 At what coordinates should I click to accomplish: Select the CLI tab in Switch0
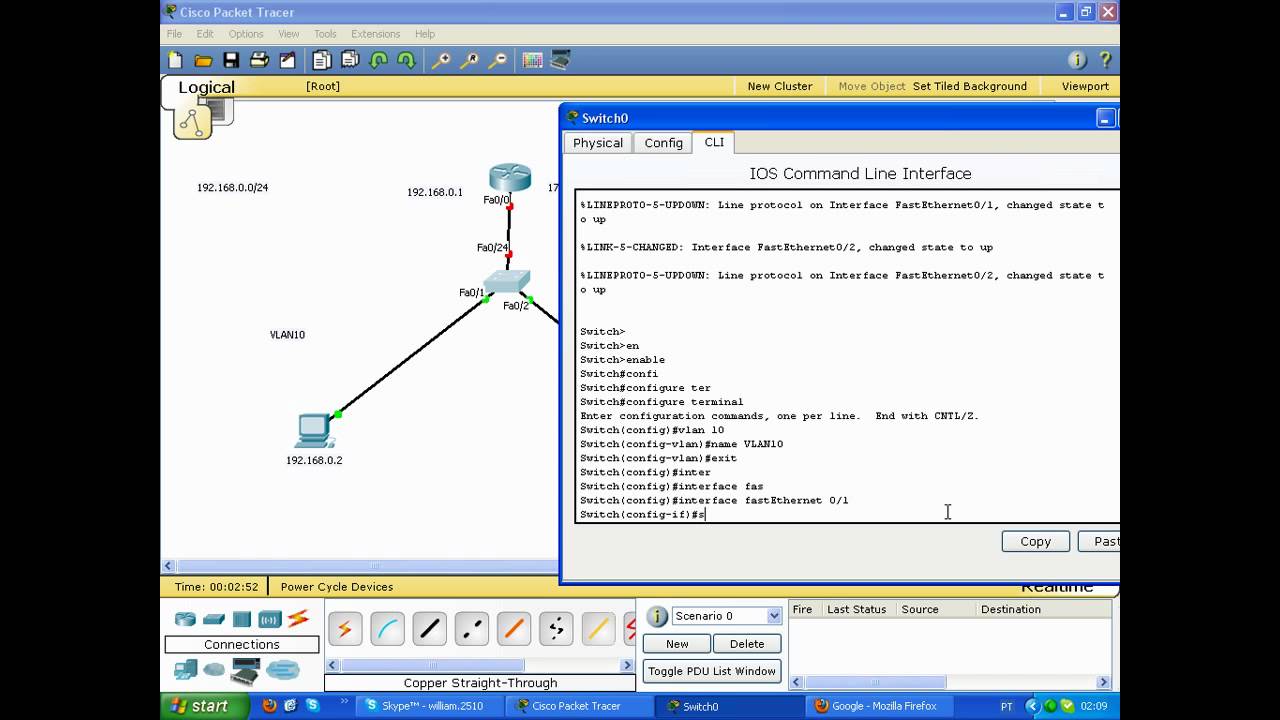point(714,142)
